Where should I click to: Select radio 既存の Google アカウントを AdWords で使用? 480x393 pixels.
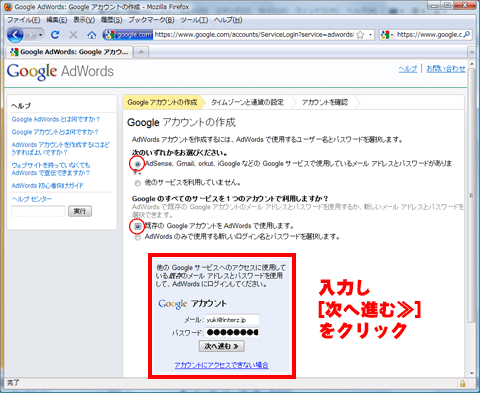(x=137, y=226)
